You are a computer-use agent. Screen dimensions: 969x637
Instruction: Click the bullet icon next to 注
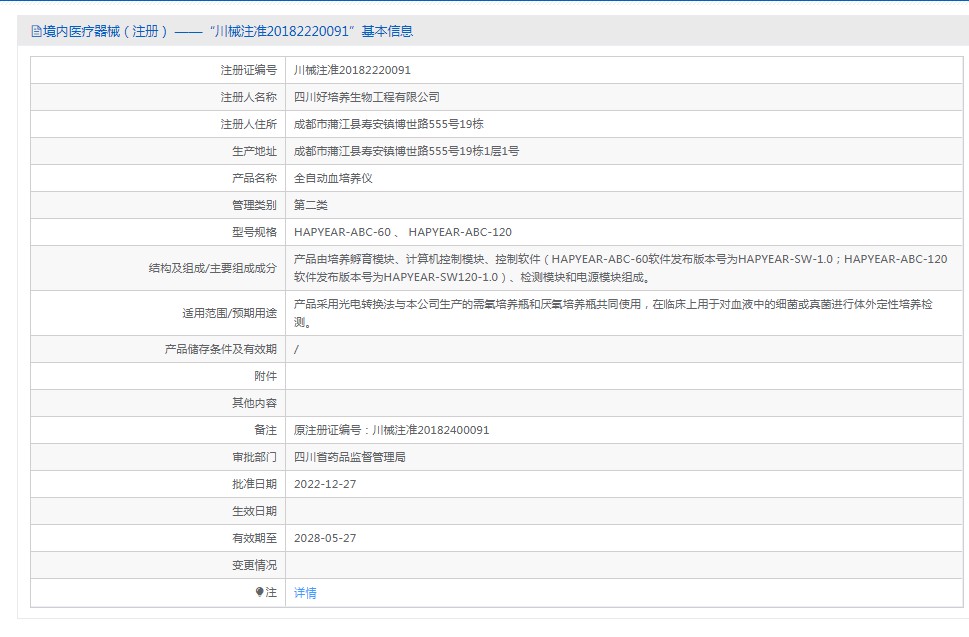259,592
